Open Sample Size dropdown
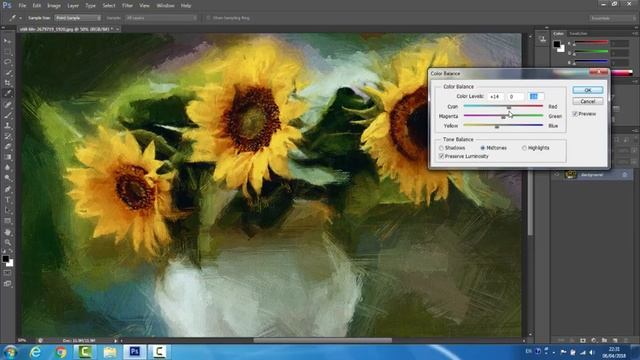The width and height of the screenshot is (640, 360). coord(78,18)
